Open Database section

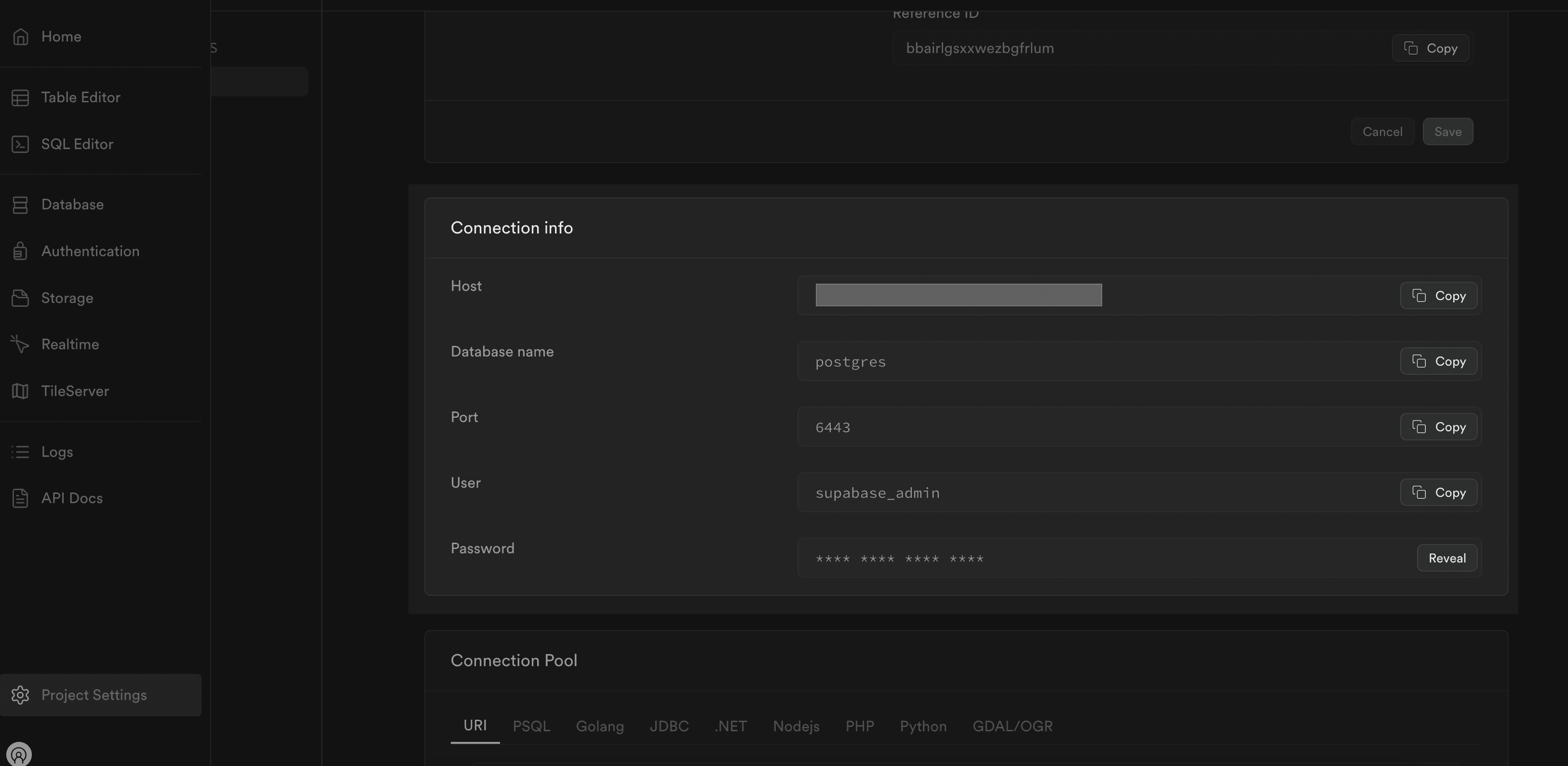72,205
